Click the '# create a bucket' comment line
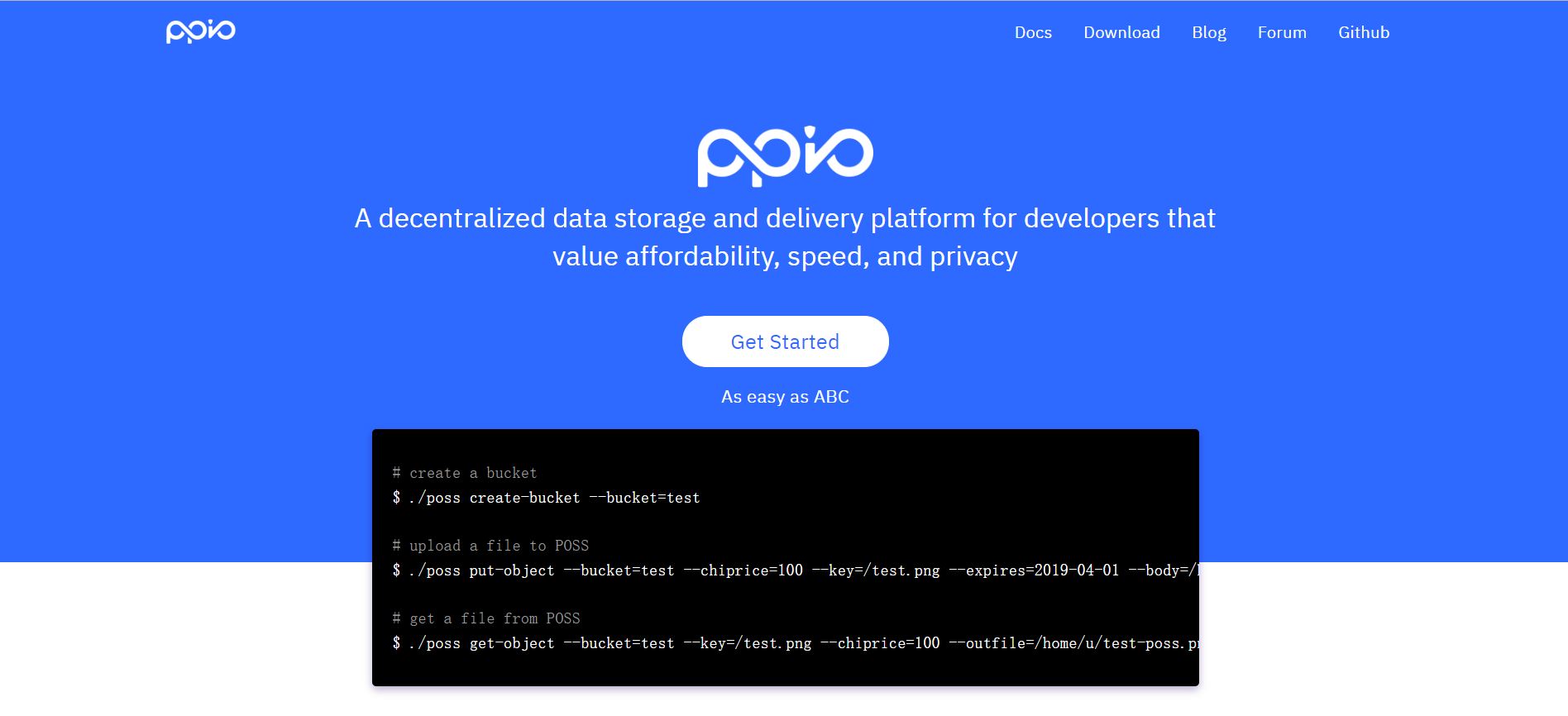 (x=465, y=473)
